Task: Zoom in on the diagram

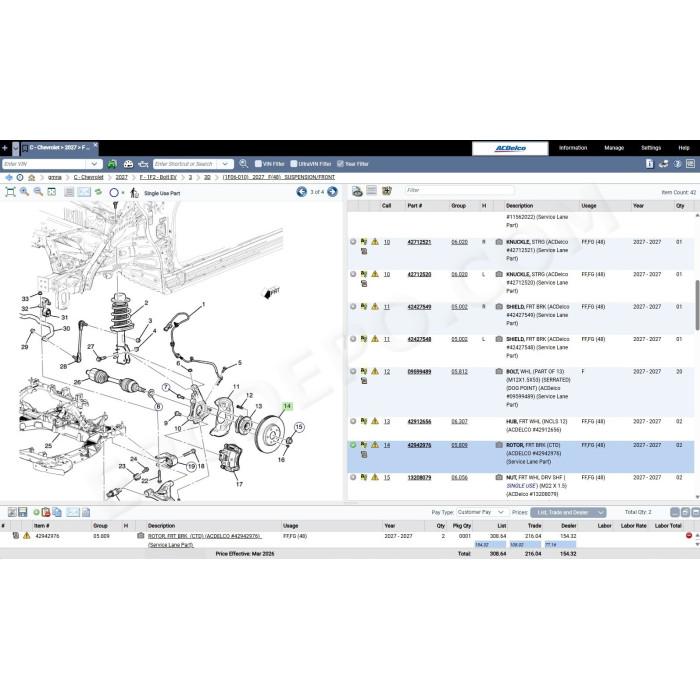Action: 25,192
